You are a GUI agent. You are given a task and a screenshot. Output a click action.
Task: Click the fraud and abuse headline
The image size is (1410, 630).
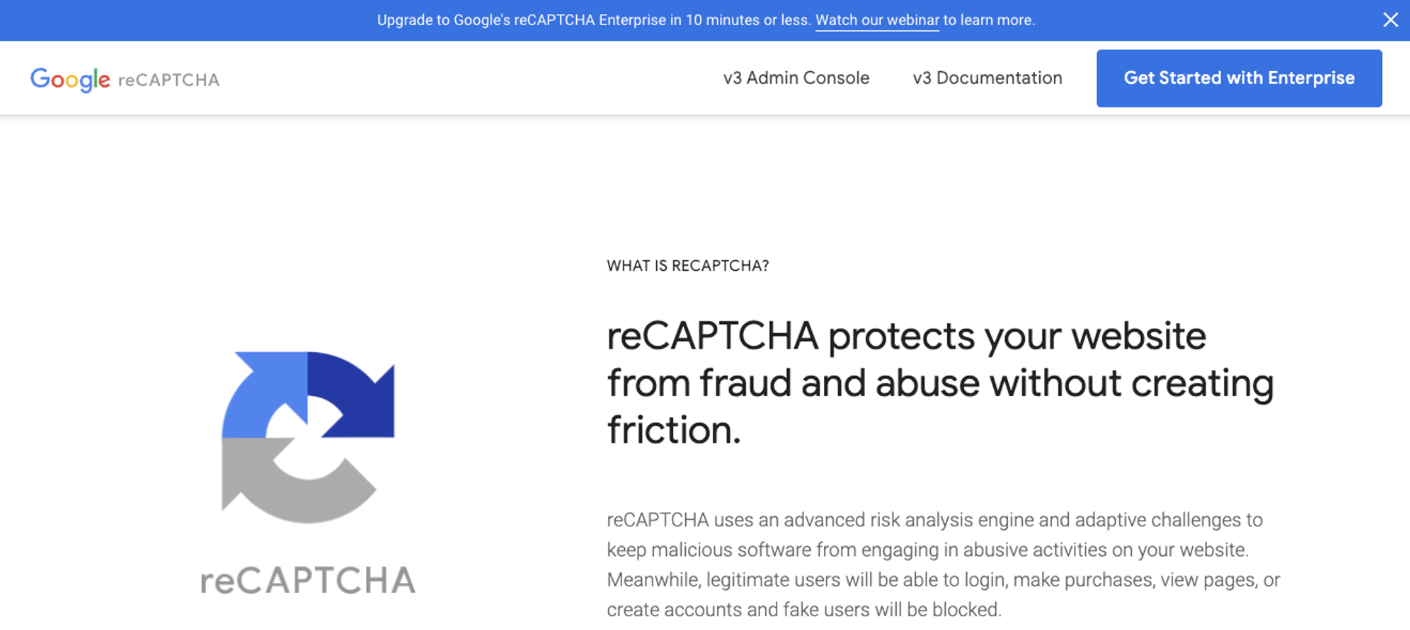tap(940, 383)
